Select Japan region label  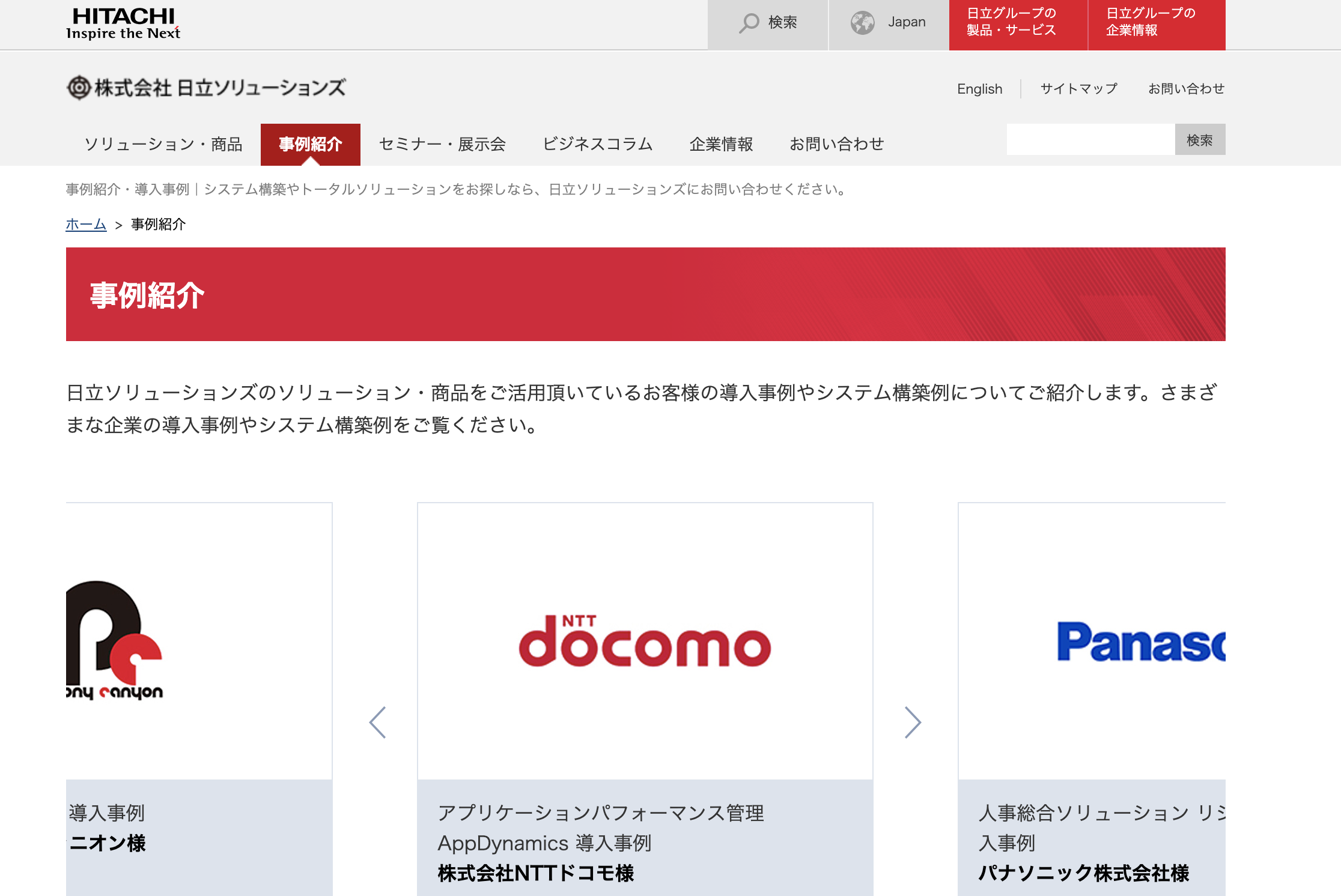pos(907,22)
